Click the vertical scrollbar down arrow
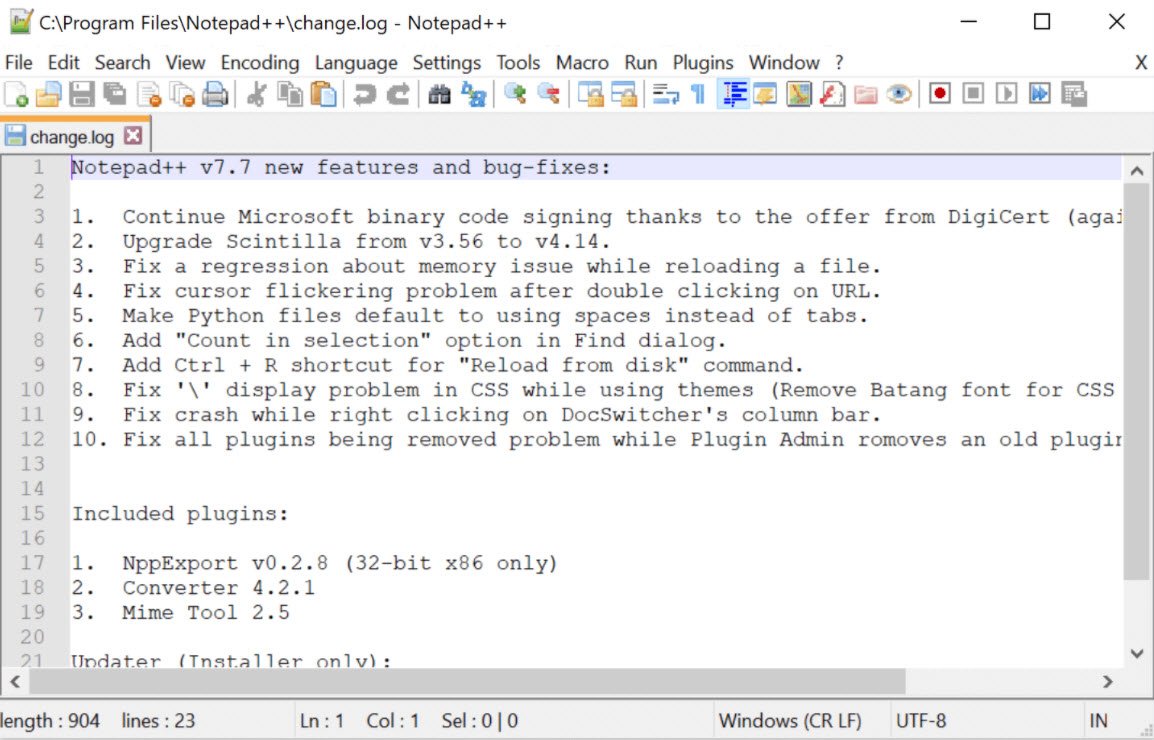This screenshot has width=1154, height=740. [x=1137, y=653]
